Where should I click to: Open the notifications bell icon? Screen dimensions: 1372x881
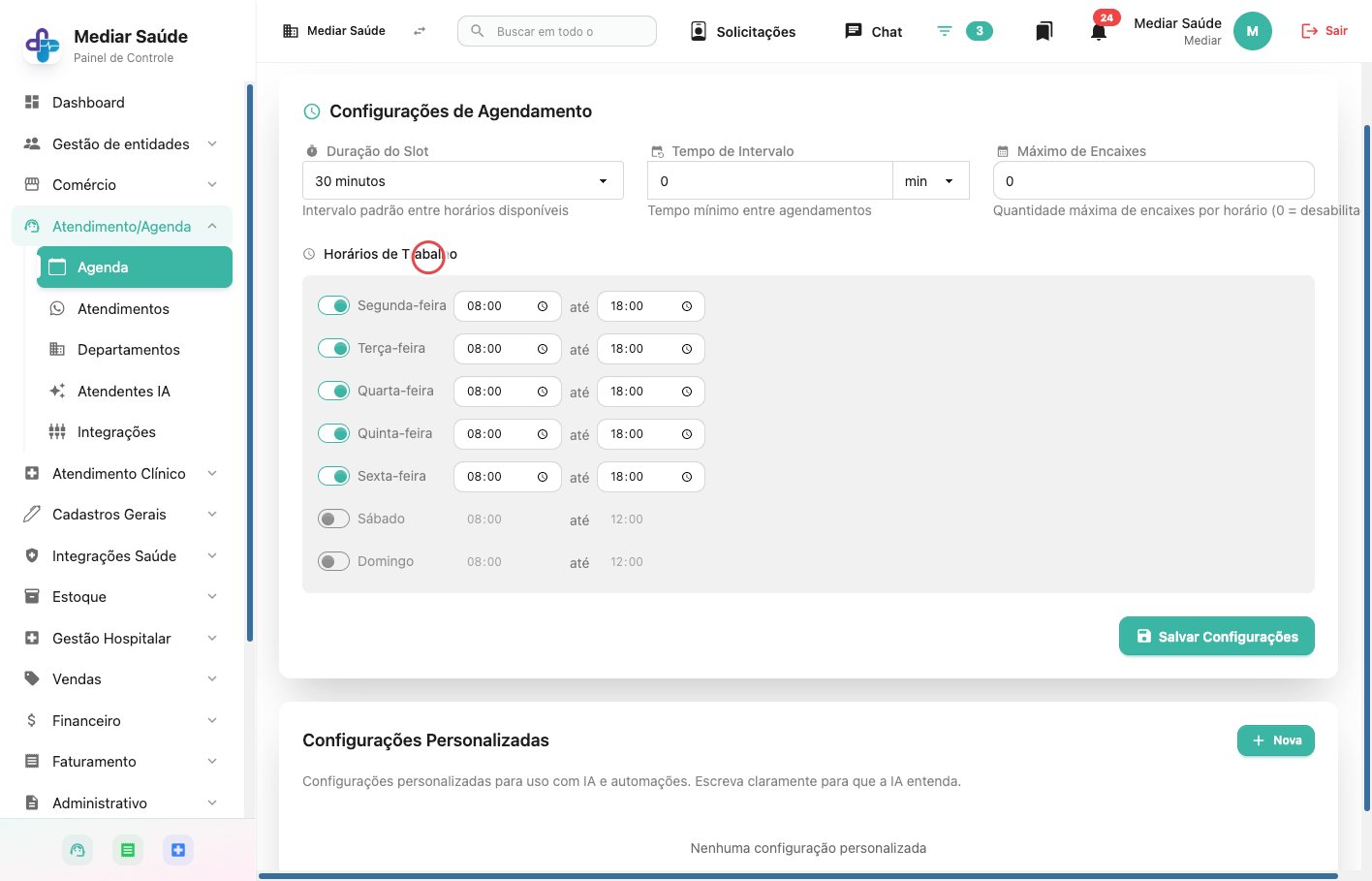click(x=1098, y=31)
